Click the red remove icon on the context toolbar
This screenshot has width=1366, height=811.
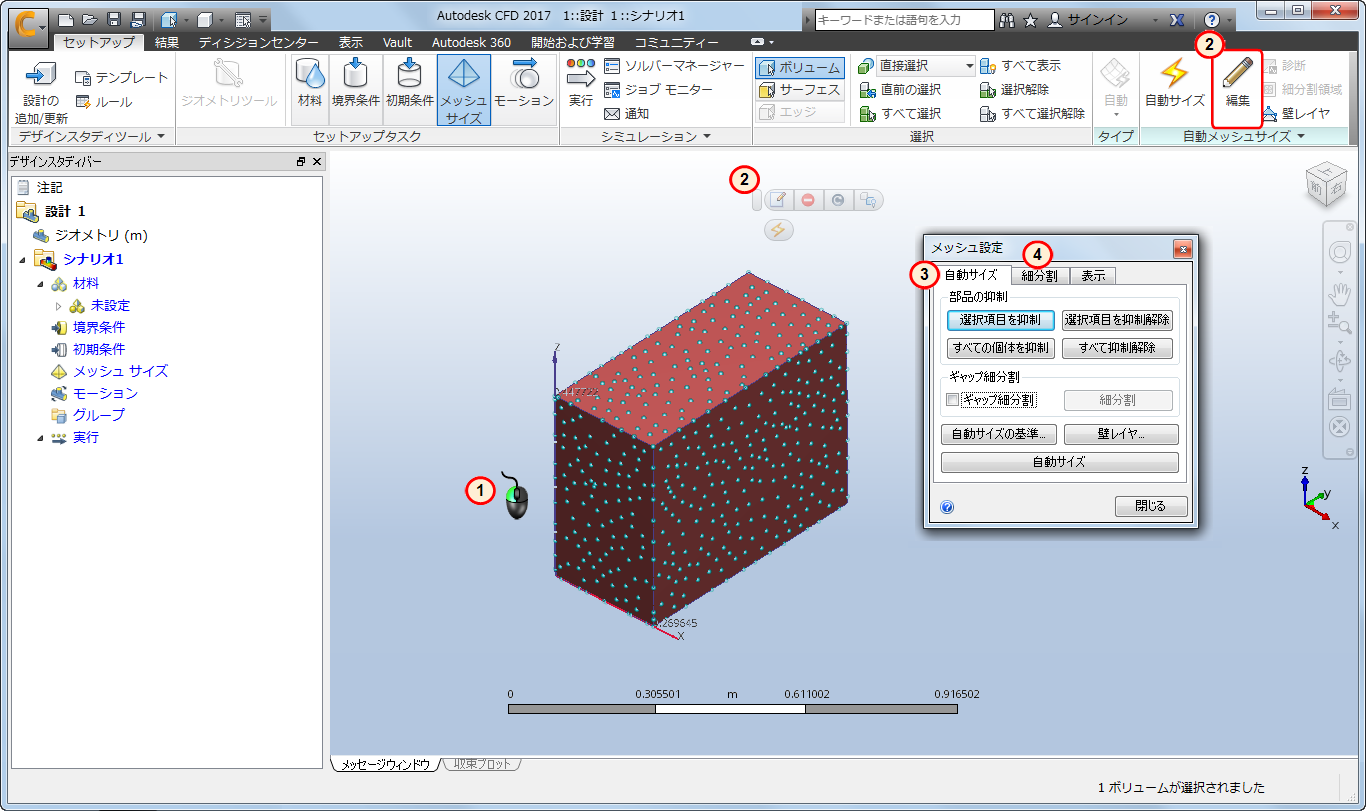coord(808,200)
